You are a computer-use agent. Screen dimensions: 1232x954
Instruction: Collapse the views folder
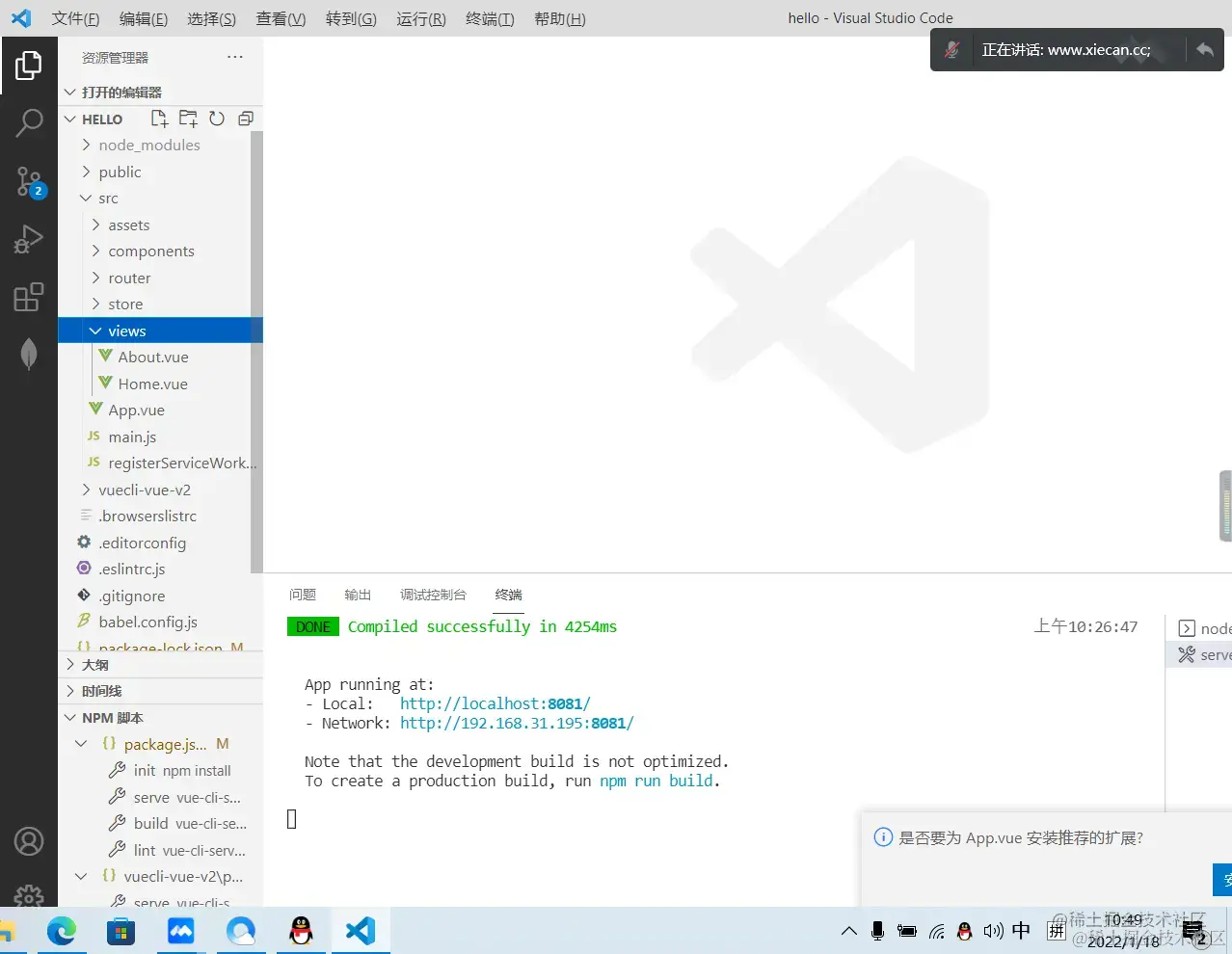click(160, 331)
